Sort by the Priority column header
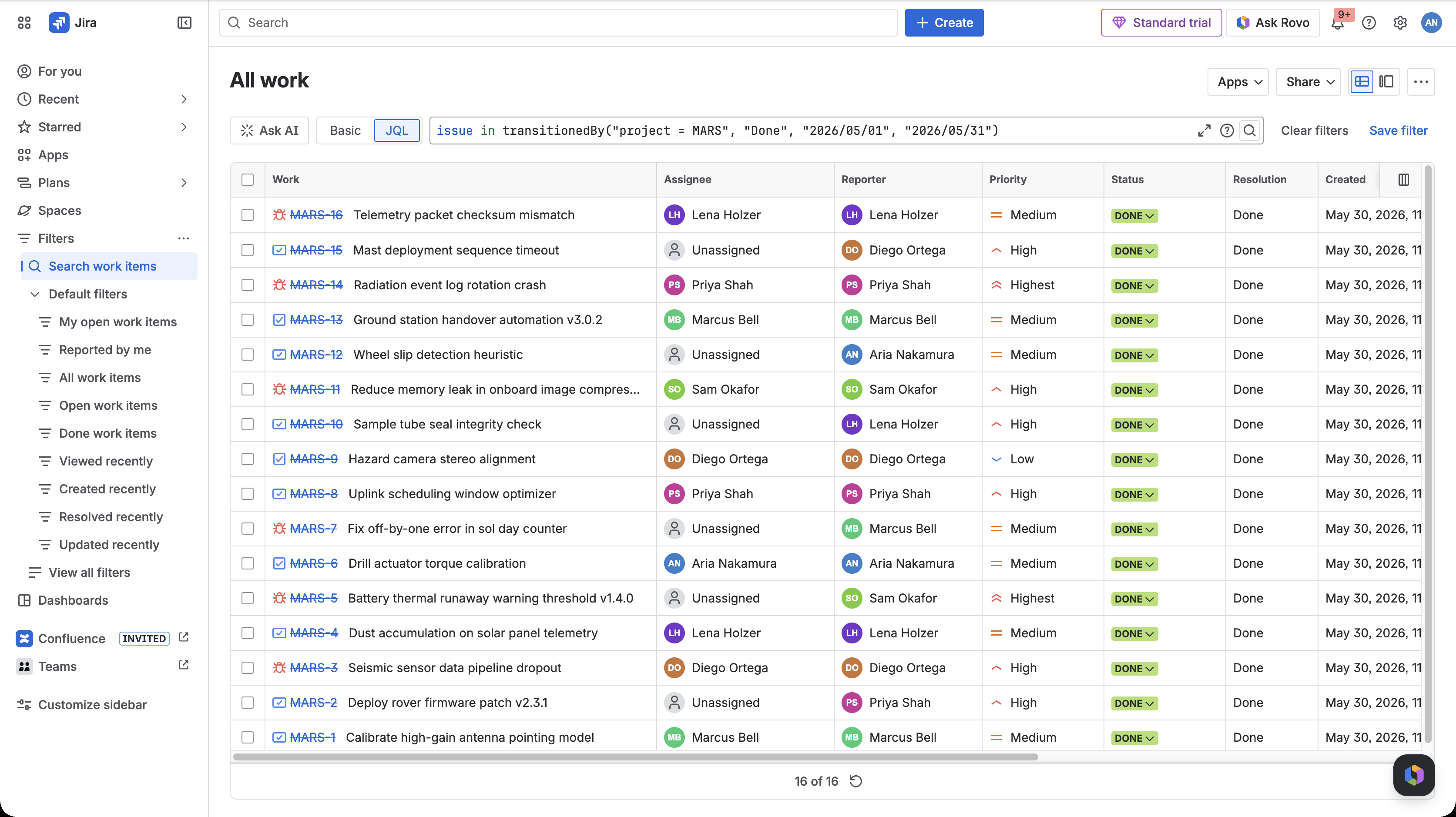 pos(1008,180)
